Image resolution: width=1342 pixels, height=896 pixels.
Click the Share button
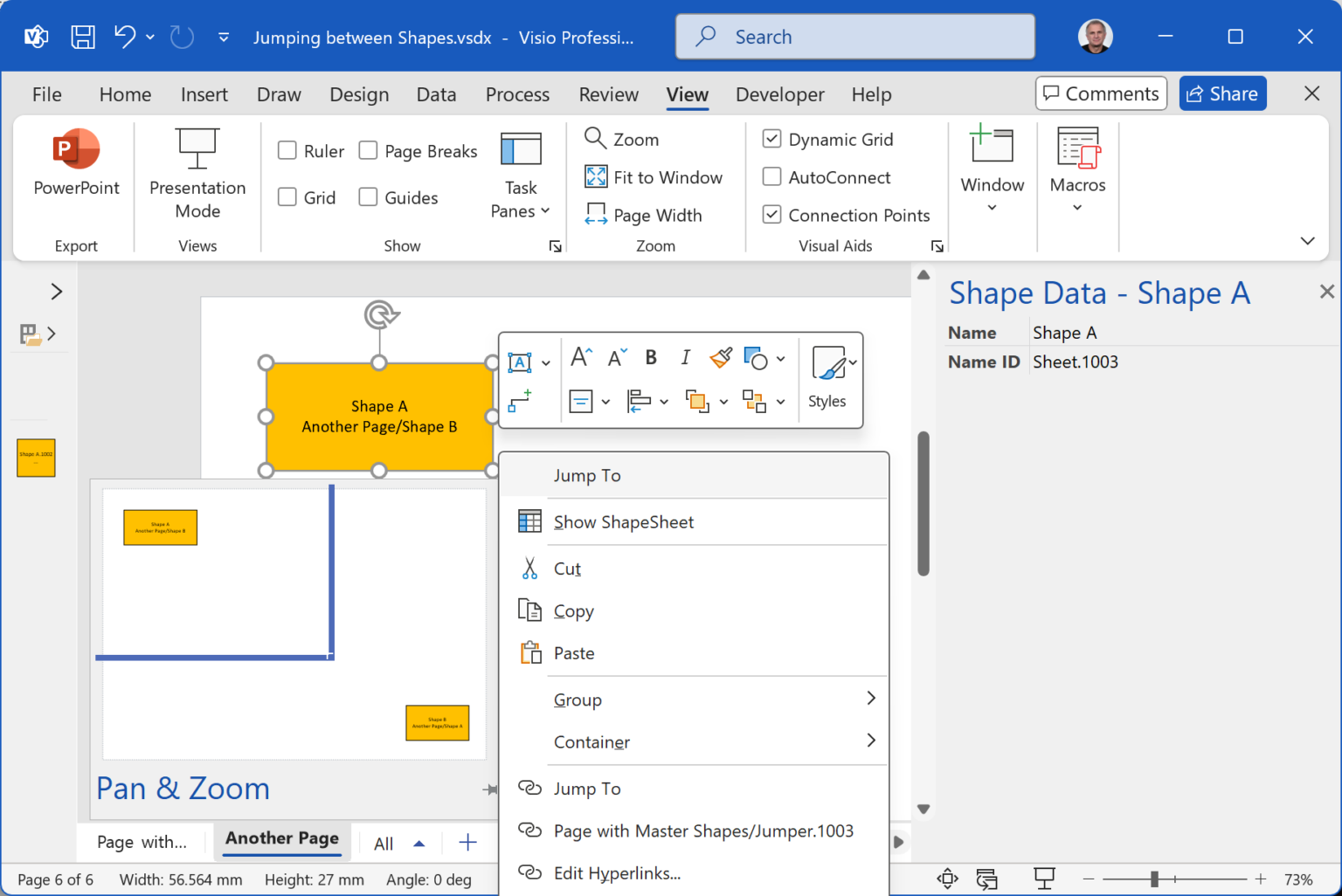1222,93
